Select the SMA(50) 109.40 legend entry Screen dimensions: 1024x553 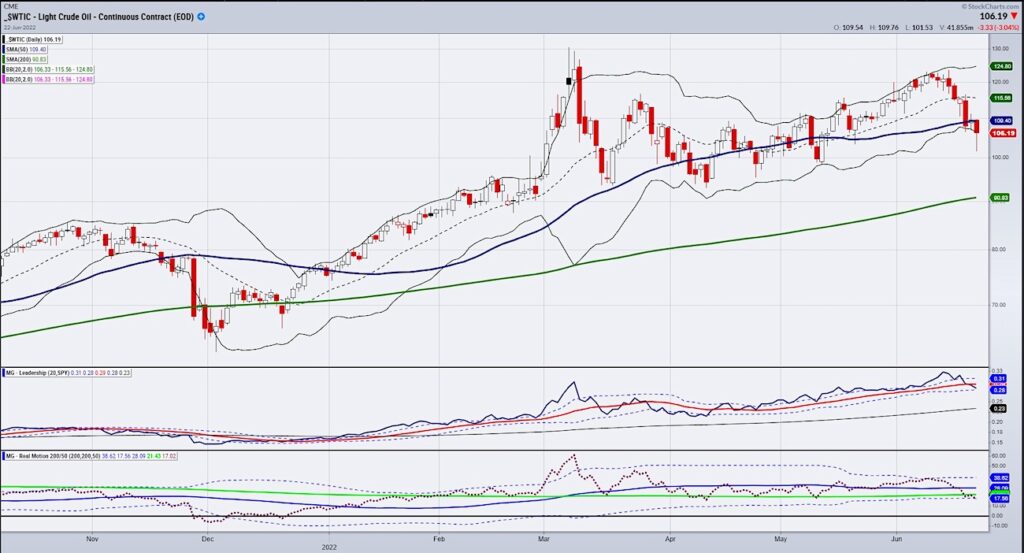[26, 50]
